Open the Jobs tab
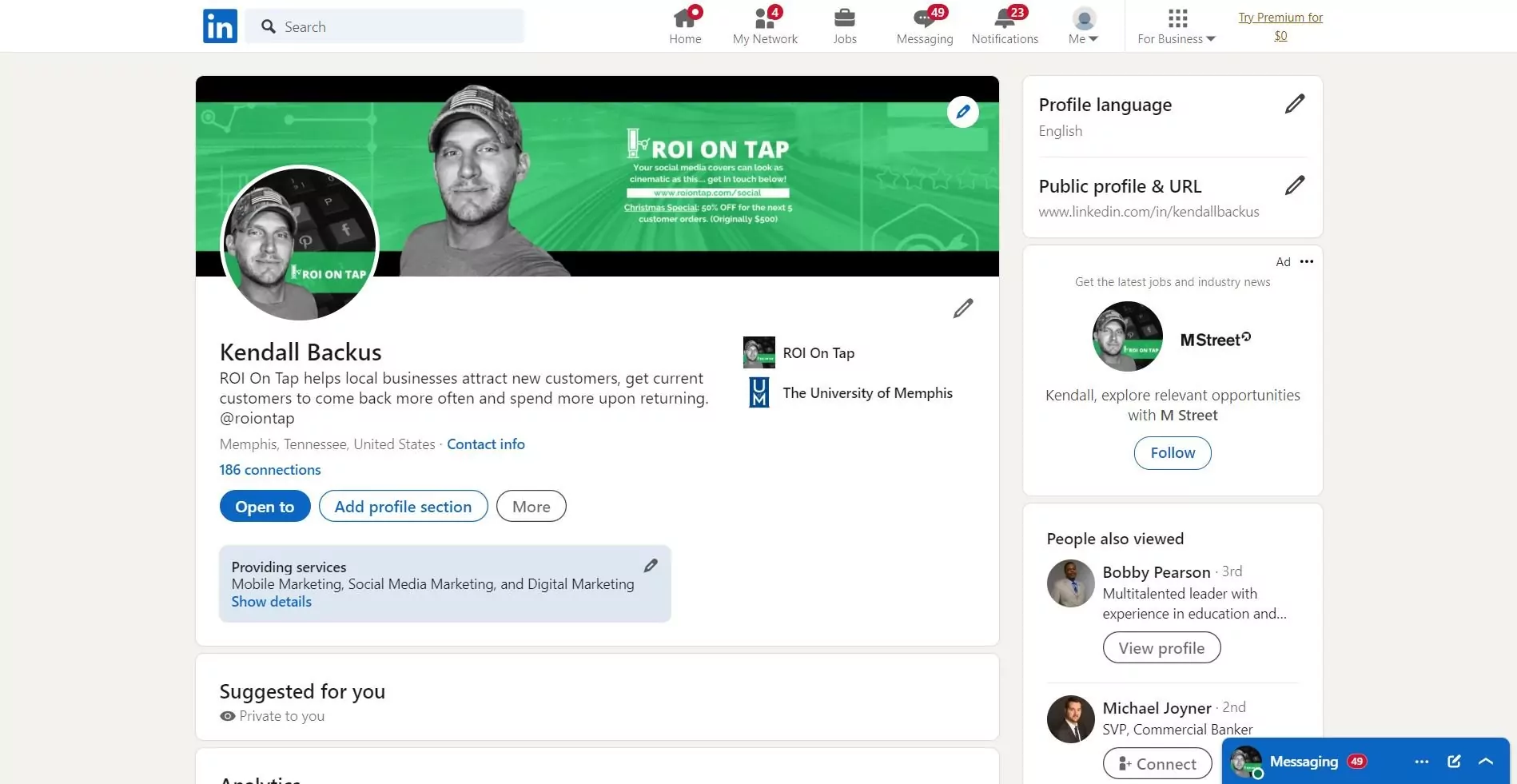1517x784 pixels. click(x=844, y=26)
